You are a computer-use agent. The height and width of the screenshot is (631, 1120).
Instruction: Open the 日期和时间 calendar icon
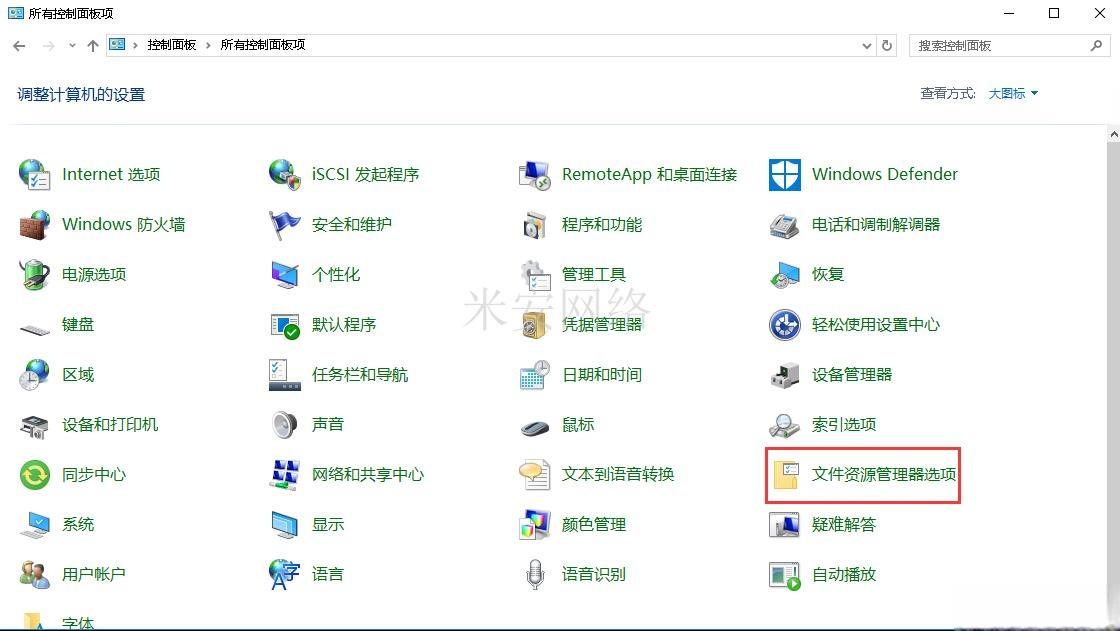point(534,374)
